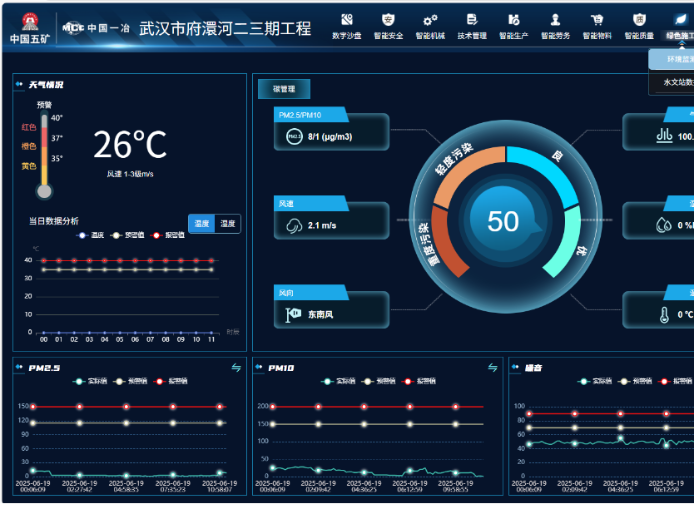The image size is (694, 505).
Task: Open the 数字沙盘 module icon
Action: pyautogui.click(x=346, y=21)
